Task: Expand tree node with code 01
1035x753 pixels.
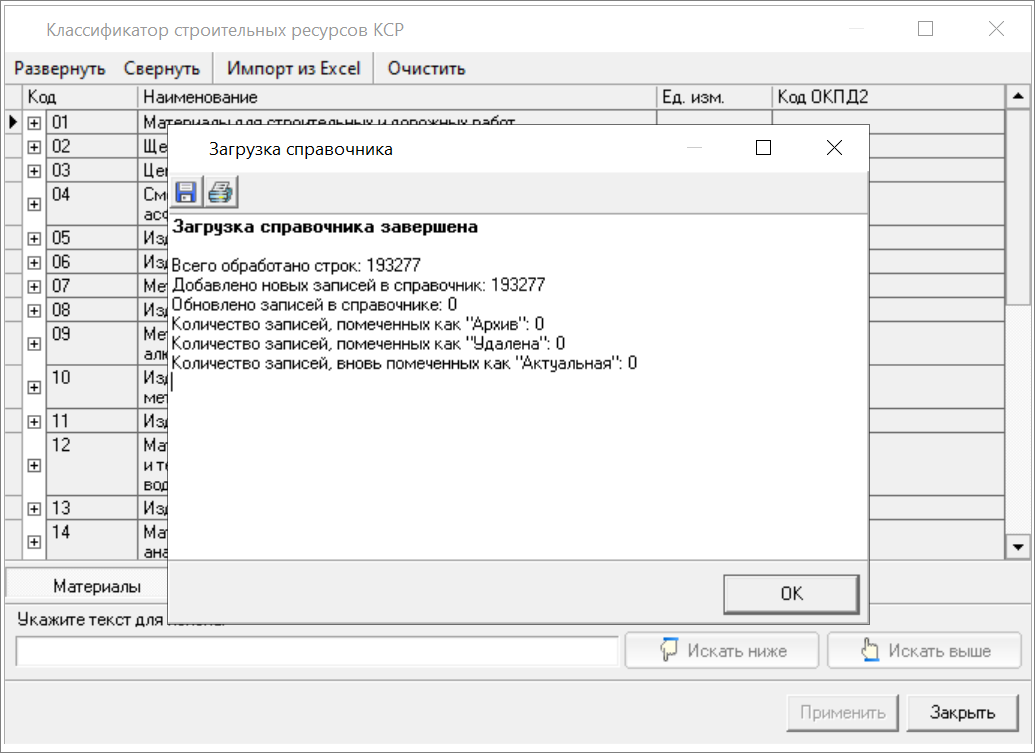Action: 34,123
